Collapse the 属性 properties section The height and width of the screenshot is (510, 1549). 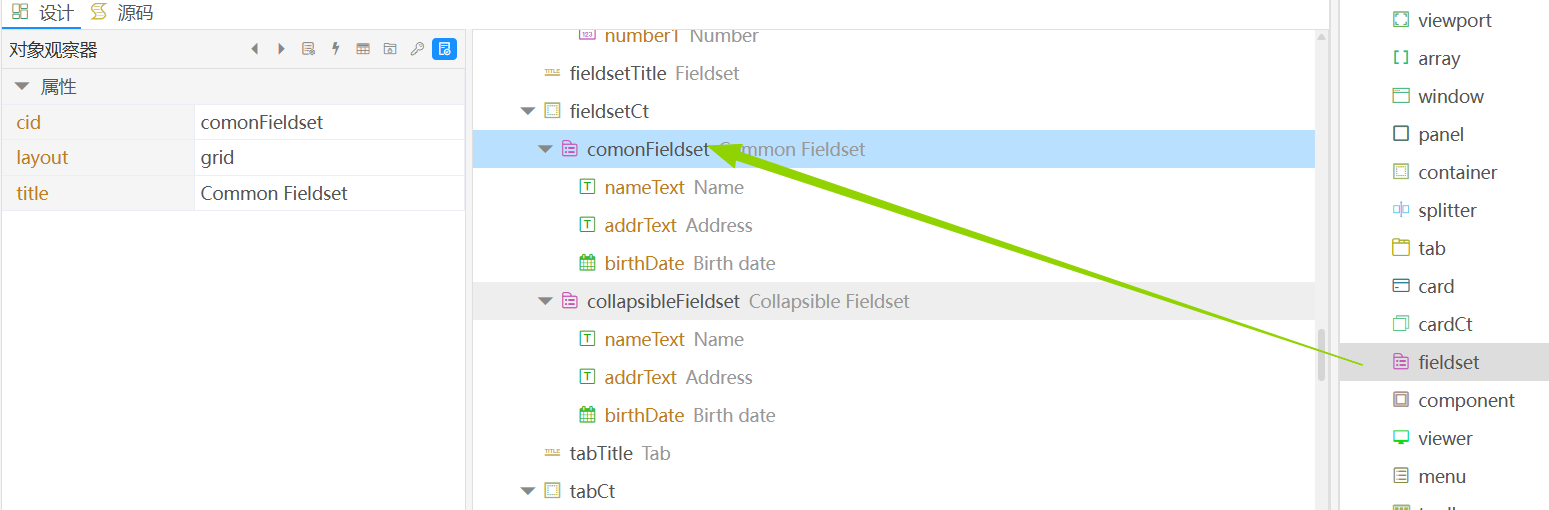(x=22, y=87)
